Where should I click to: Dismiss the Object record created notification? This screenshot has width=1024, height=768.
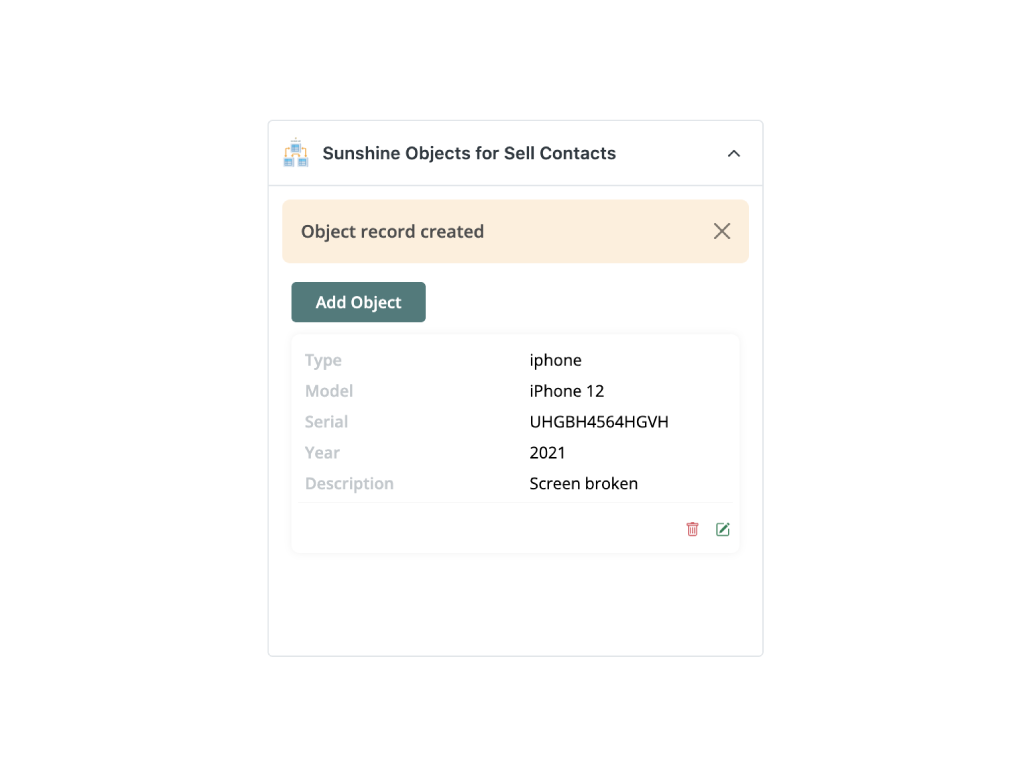coord(722,231)
